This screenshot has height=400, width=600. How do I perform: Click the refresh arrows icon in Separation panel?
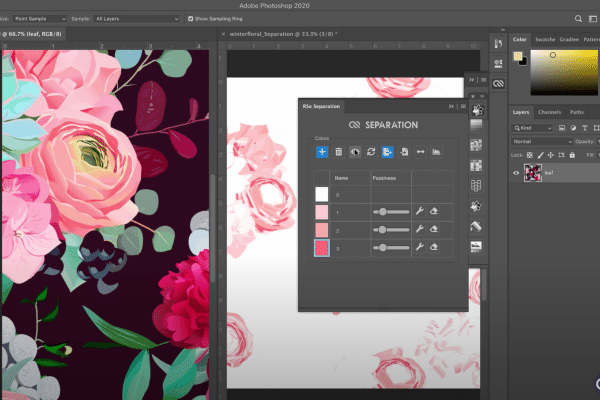371,151
